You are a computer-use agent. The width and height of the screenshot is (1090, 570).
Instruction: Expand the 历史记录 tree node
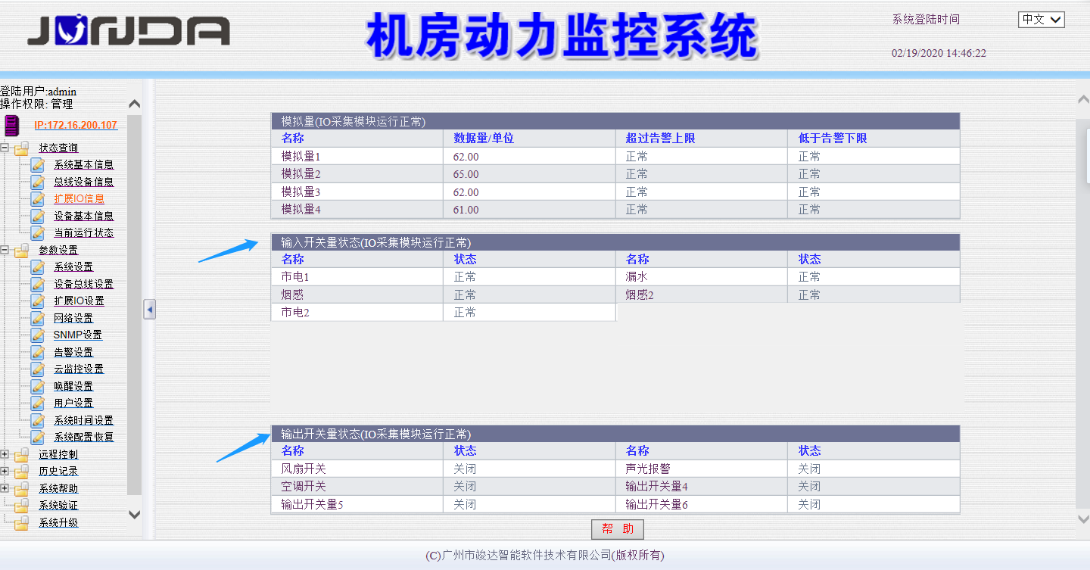point(5,471)
